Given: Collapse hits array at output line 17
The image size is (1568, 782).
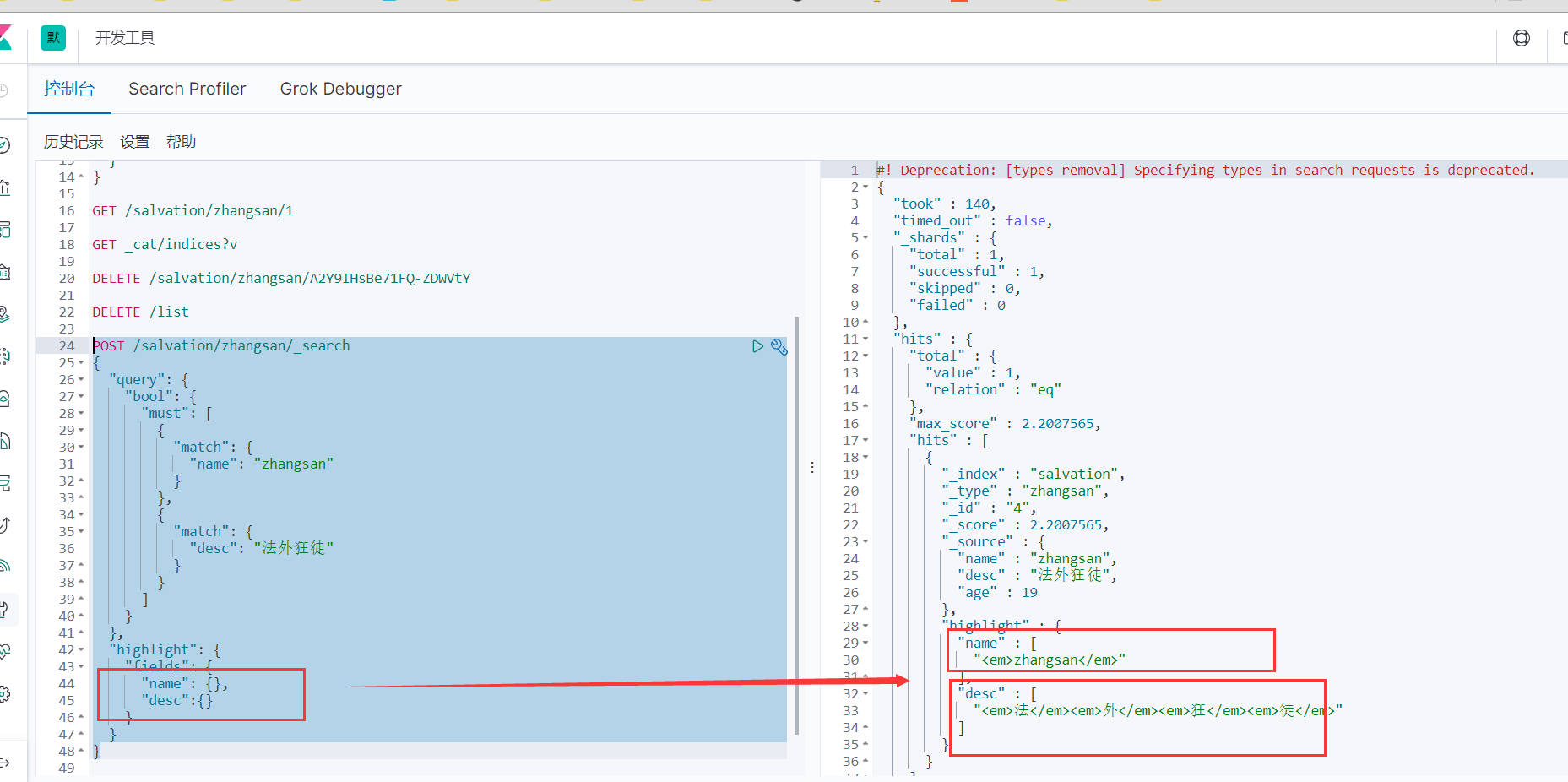Looking at the screenshot, I should tap(865, 441).
